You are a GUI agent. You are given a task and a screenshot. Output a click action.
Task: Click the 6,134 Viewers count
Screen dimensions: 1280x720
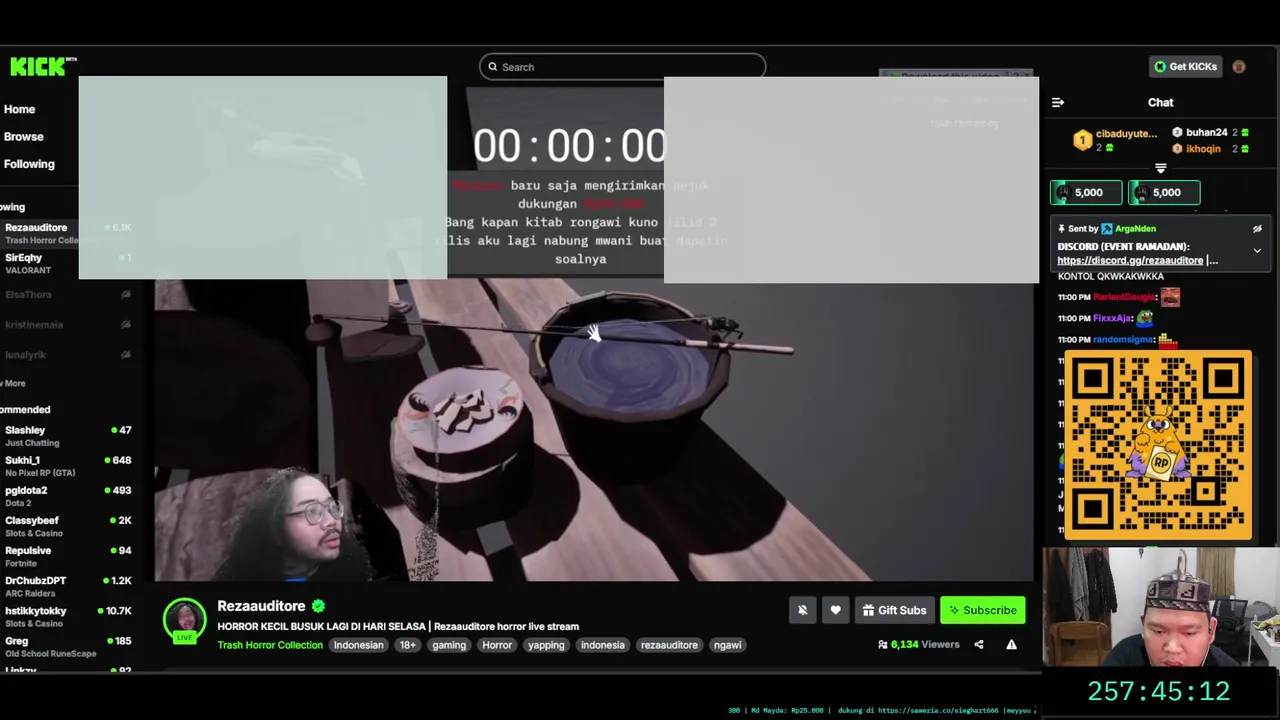(x=924, y=645)
